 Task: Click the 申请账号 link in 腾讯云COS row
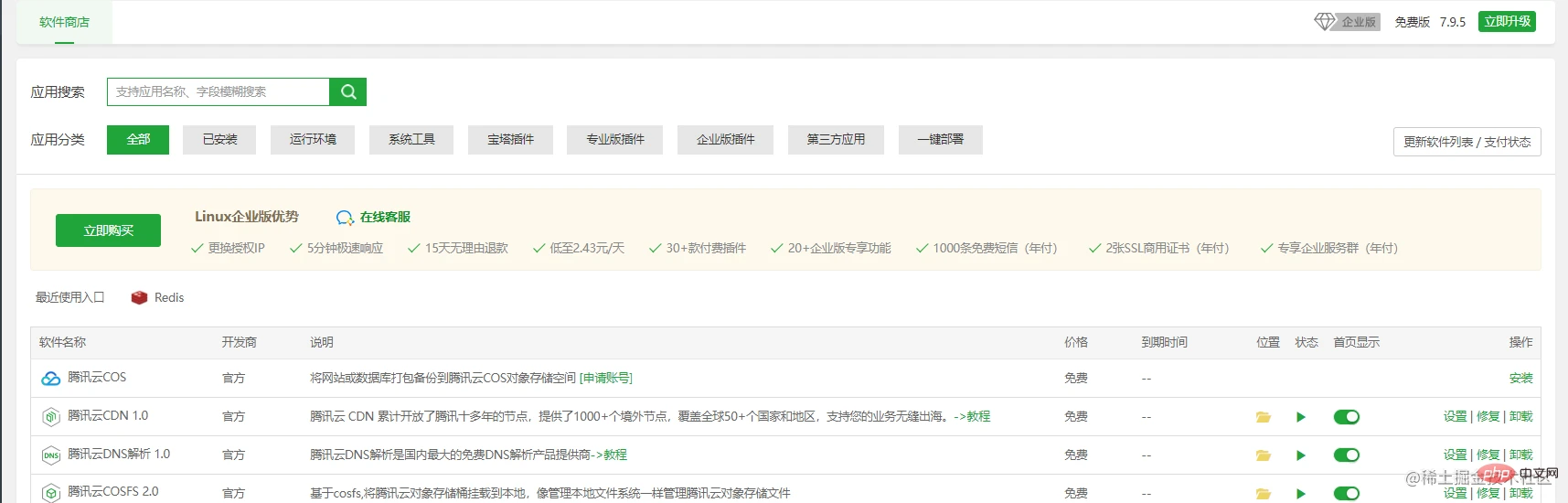[x=606, y=379]
